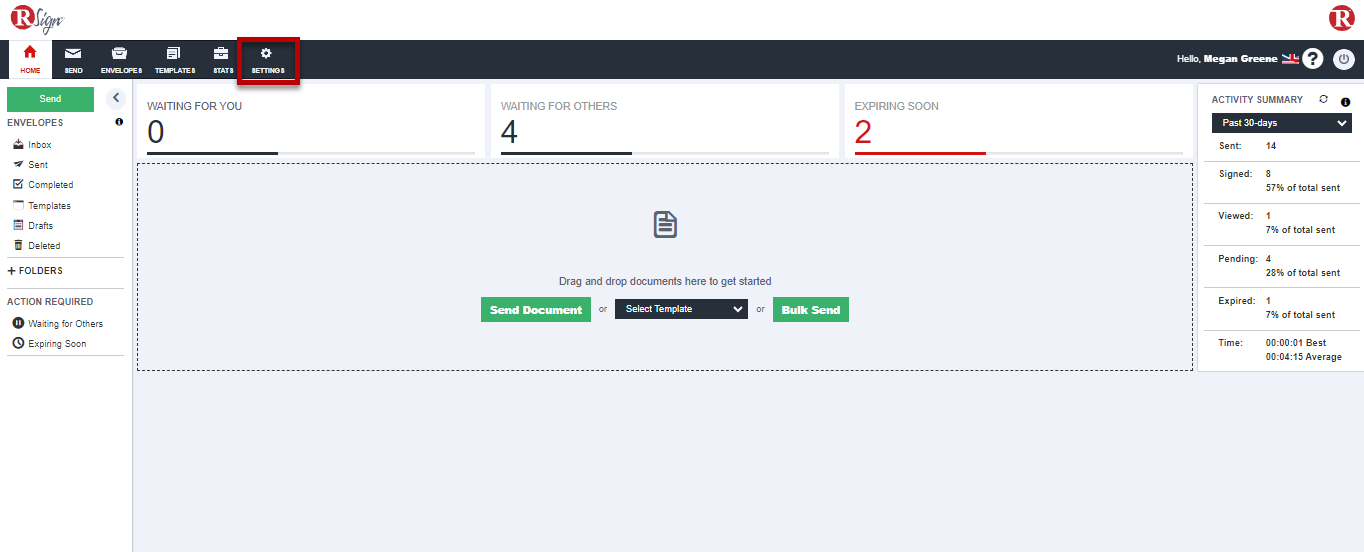Viewport: 1364px width, 552px height.
Task: Open the Send tab with envelope icon
Action: click(73, 59)
